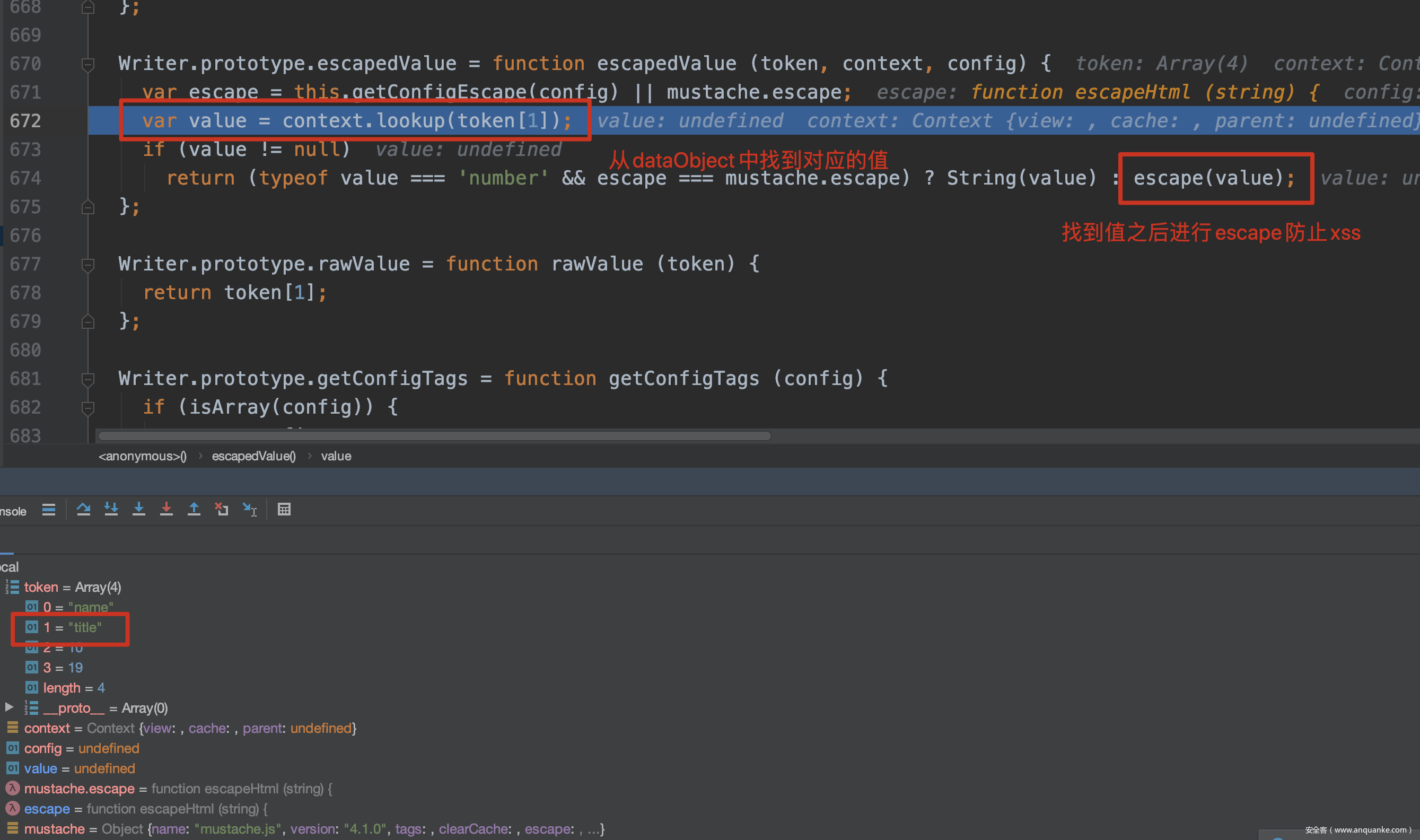The image size is (1420, 840).
Task: Click the escapedValue() breadcrumb
Action: [x=253, y=456]
